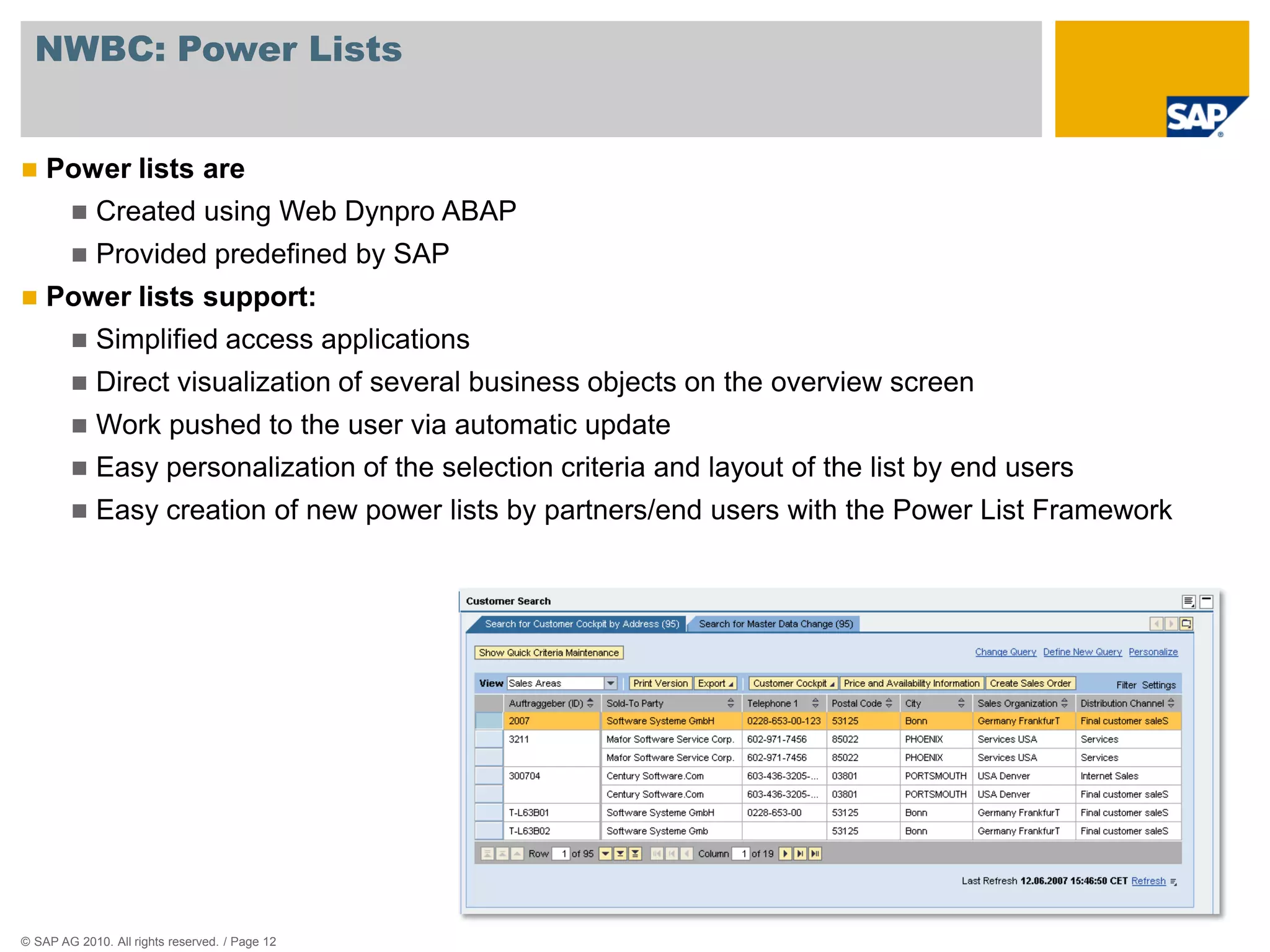The image size is (1270, 952).
Task: Expand the Customer Cockpit menu button
Action: click(x=793, y=683)
